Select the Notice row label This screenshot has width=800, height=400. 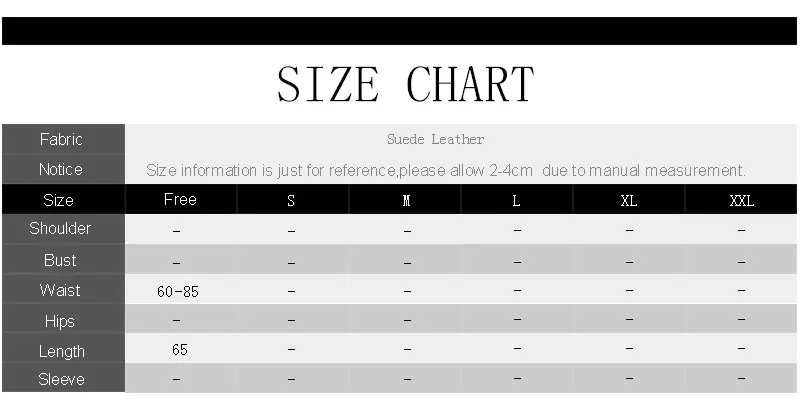click(61, 169)
